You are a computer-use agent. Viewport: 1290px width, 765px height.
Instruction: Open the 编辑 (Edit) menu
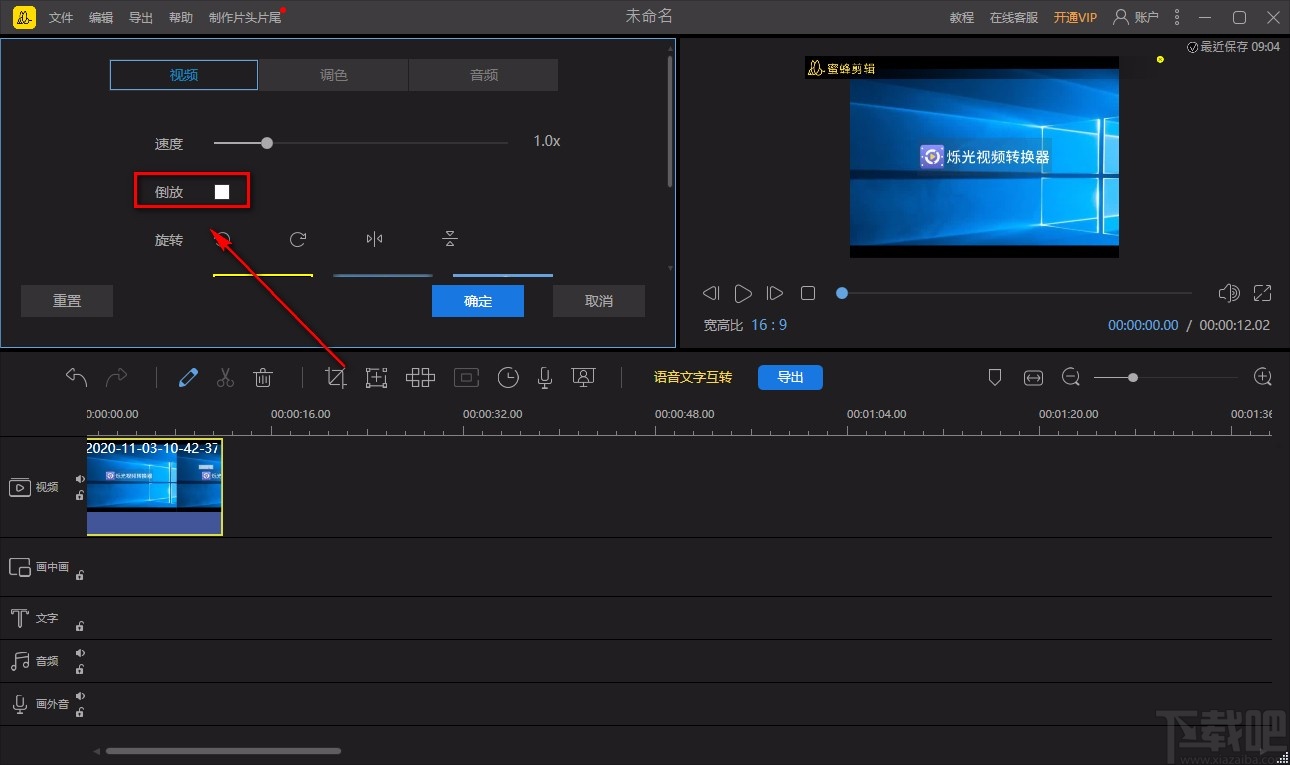(101, 18)
